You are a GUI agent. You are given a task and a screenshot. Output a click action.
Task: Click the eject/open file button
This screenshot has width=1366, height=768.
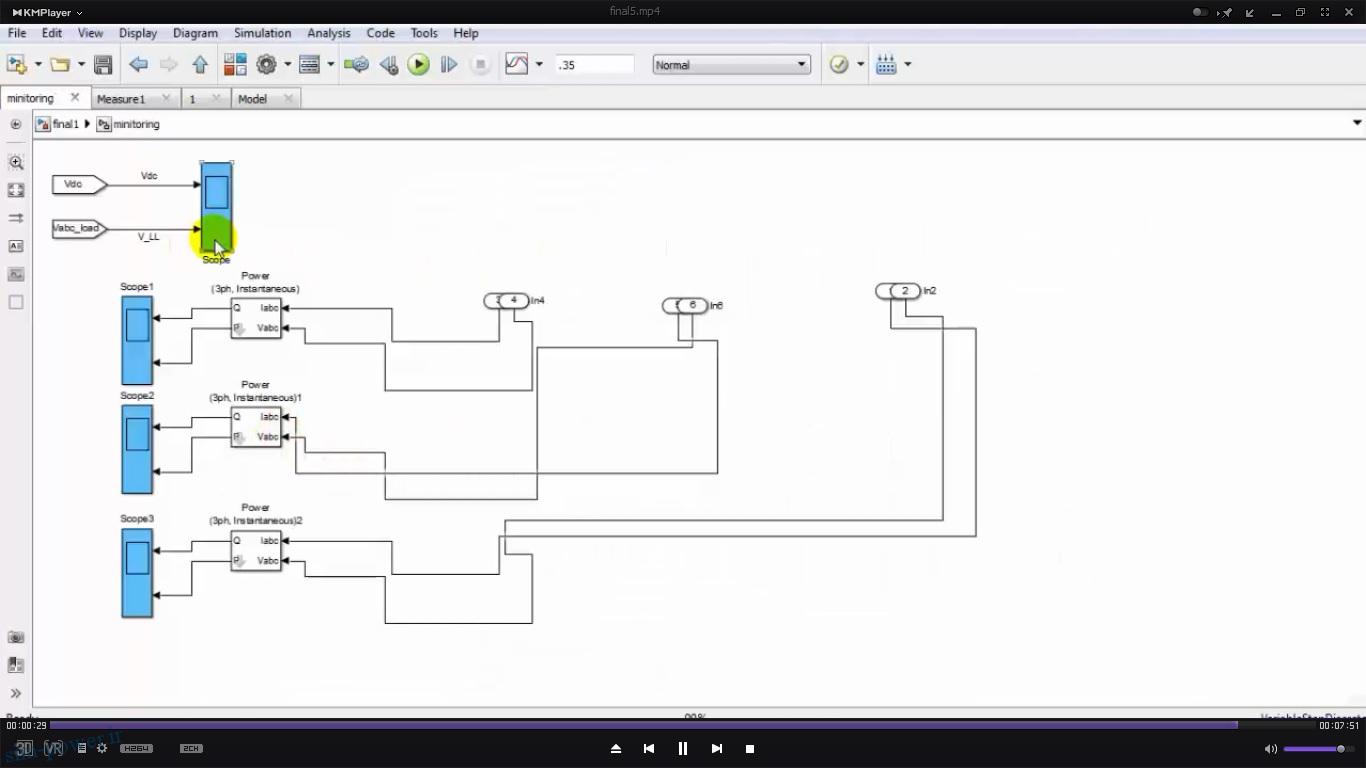pyautogui.click(x=616, y=748)
